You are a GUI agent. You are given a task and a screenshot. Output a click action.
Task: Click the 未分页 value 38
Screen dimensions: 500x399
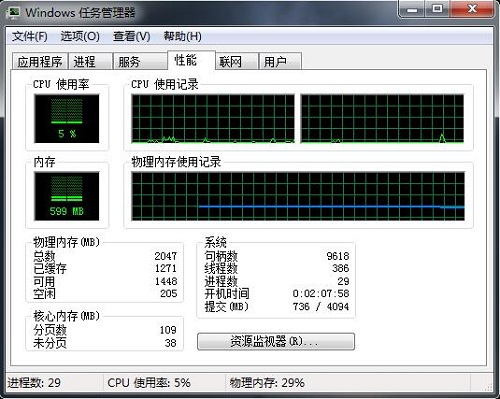(x=171, y=343)
